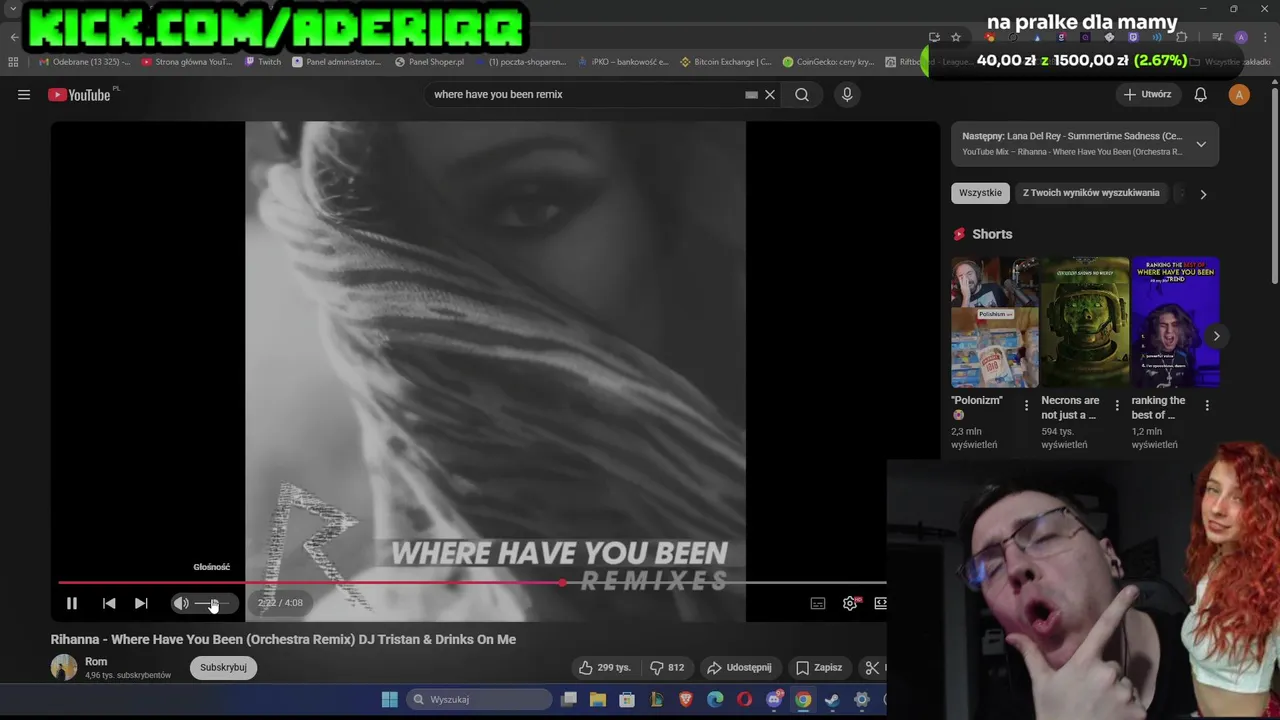
Task: Click the Utwórz create button
Action: [x=1147, y=95]
